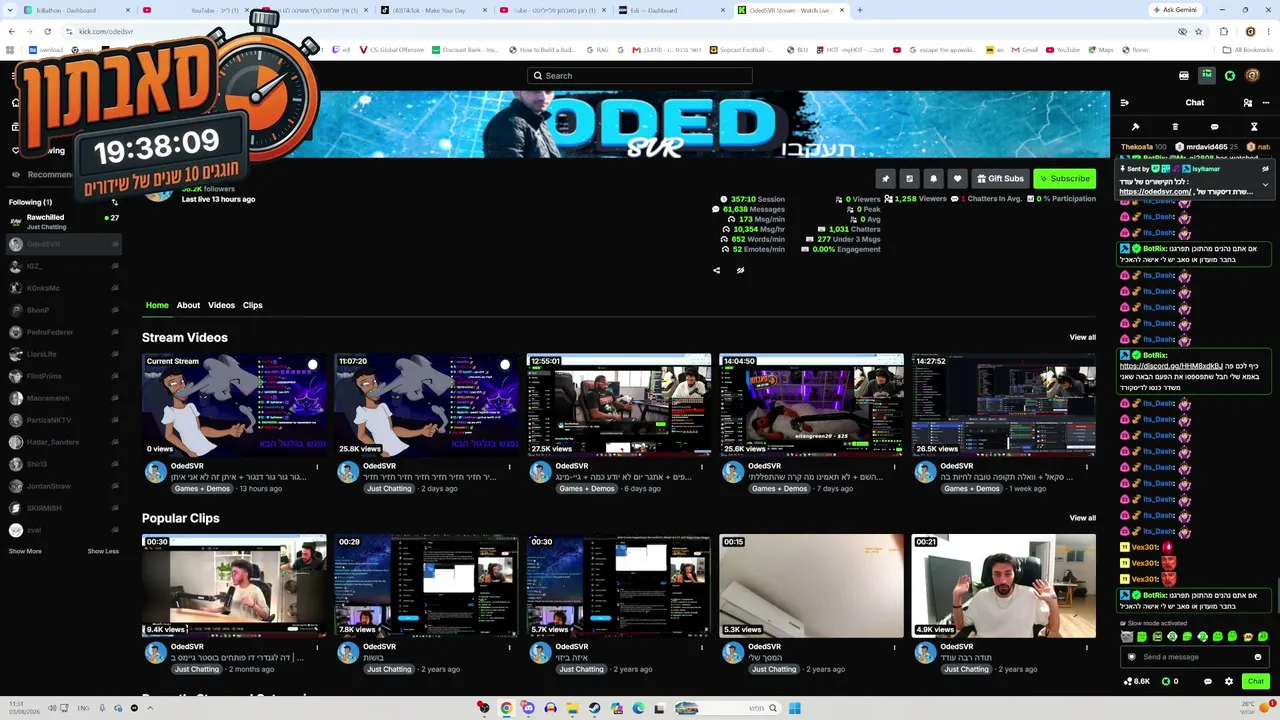Click the sort icon next to Following (1)
1280x720 pixels.
pyautogui.click(x=114, y=202)
